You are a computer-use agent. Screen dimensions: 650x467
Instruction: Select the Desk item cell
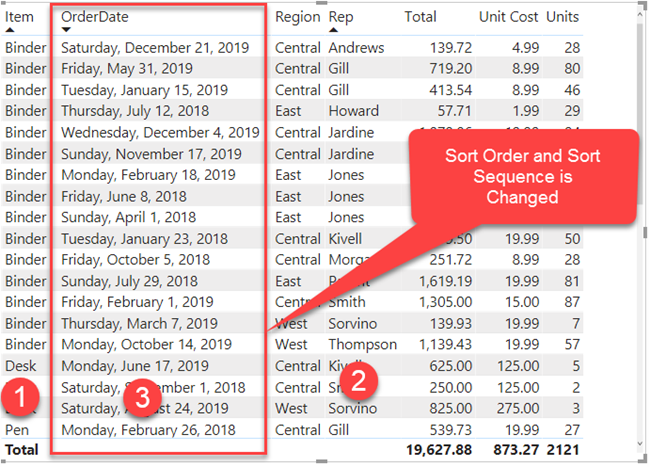coord(21,366)
